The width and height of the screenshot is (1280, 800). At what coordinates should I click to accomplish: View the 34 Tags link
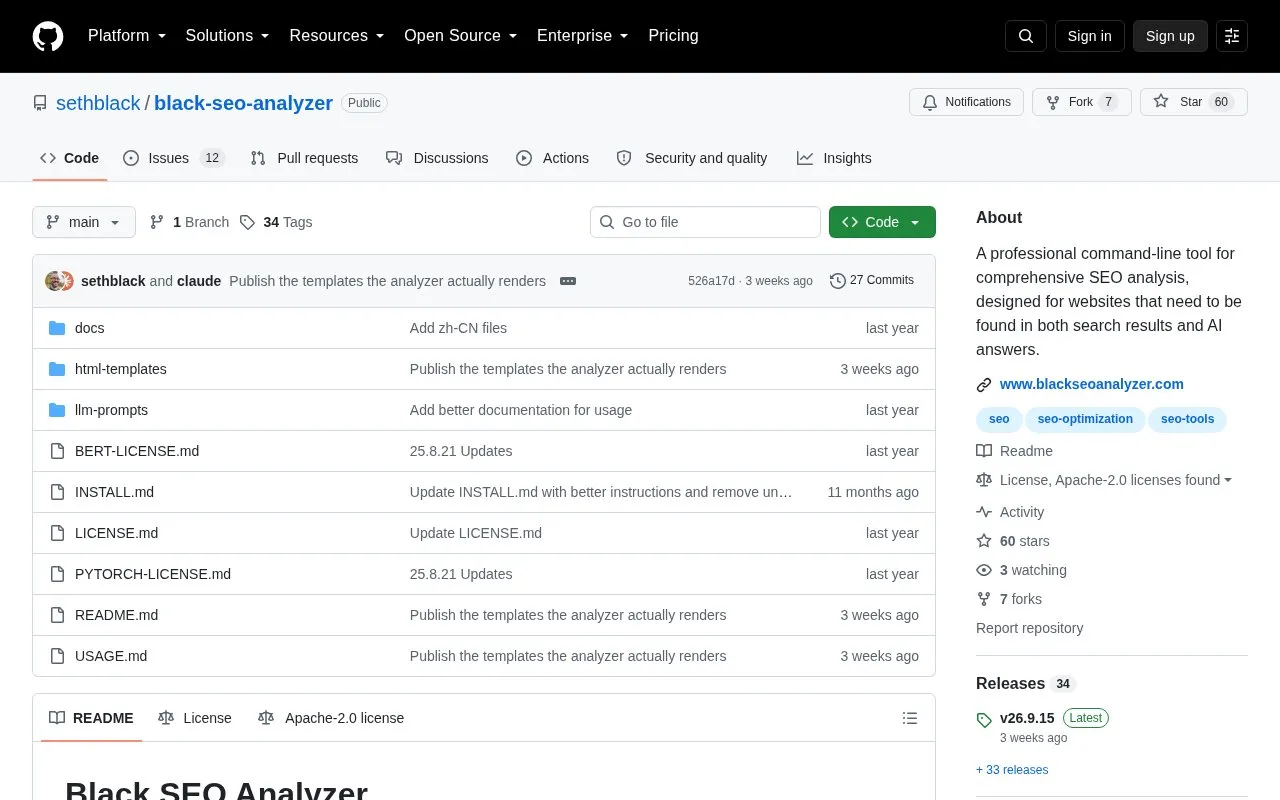(x=276, y=222)
